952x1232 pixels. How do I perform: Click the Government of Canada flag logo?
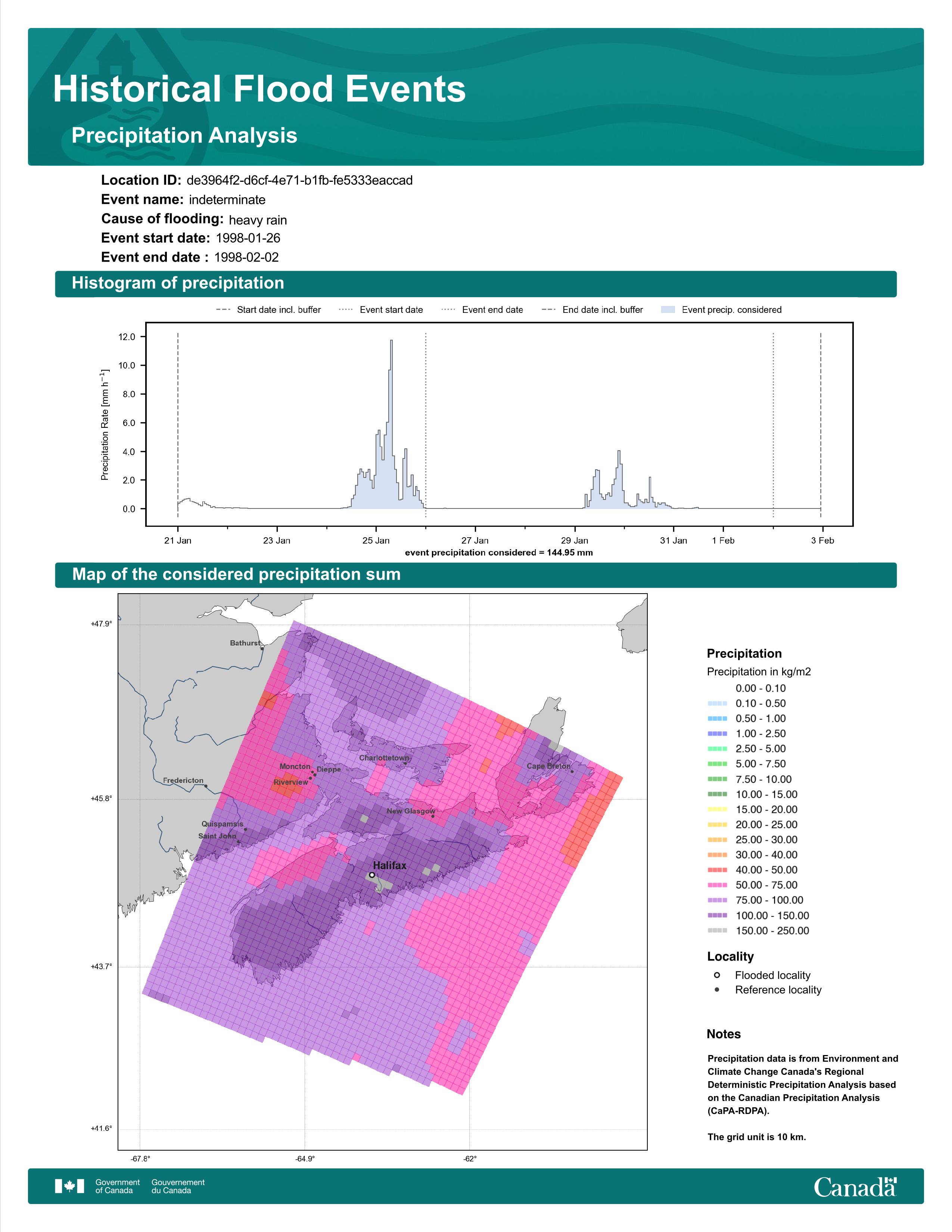(x=69, y=1186)
